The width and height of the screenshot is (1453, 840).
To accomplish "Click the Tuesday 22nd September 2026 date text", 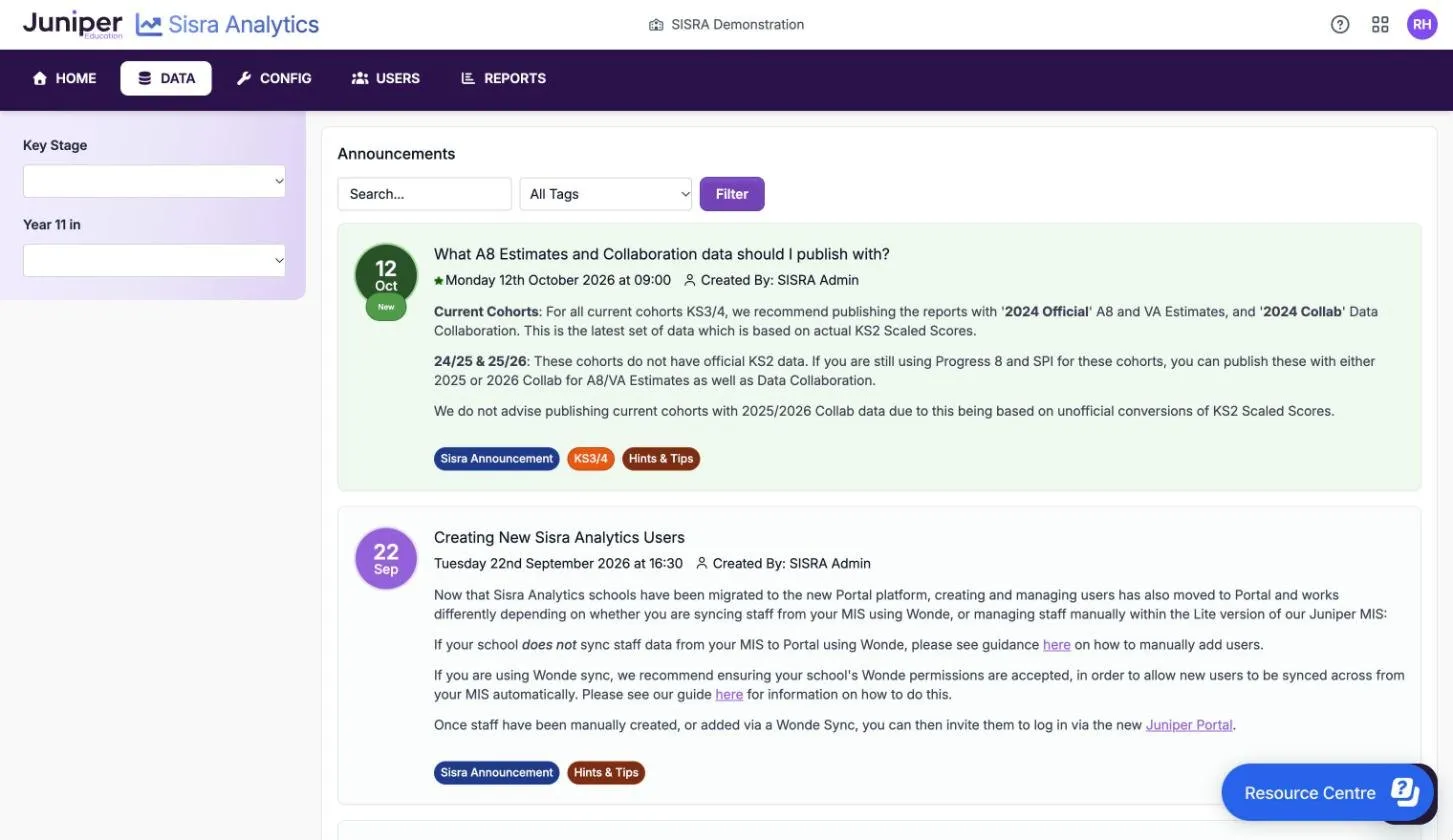I will pyautogui.click(x=559, y=563).
